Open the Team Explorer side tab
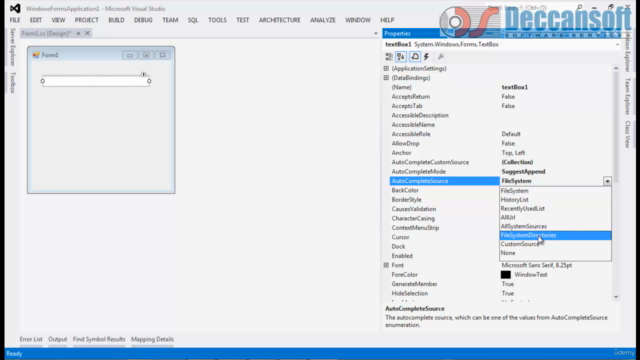Image resolution: width=640 pixels, height=360 pixels. point(628,96)
